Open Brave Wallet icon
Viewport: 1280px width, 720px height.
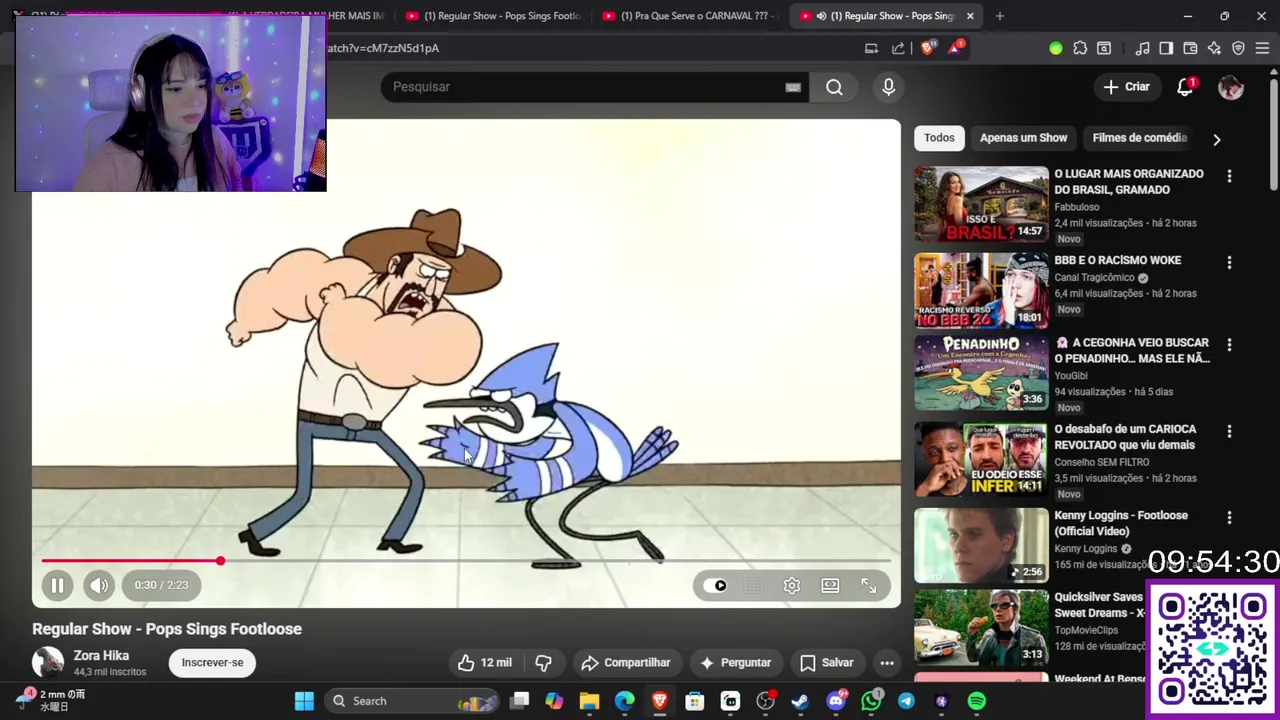point(1190,48)
